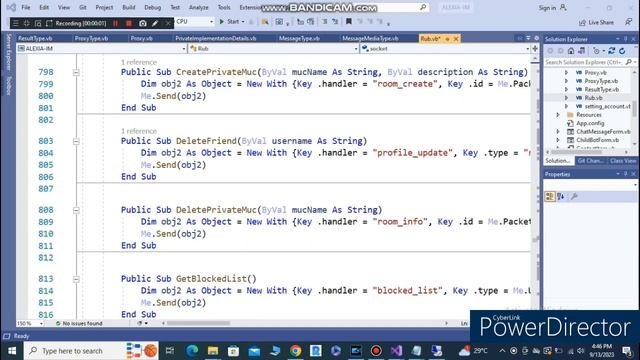
Task: Switch views icon in Solution Explorer toolbar
Action: click(581, 51)
